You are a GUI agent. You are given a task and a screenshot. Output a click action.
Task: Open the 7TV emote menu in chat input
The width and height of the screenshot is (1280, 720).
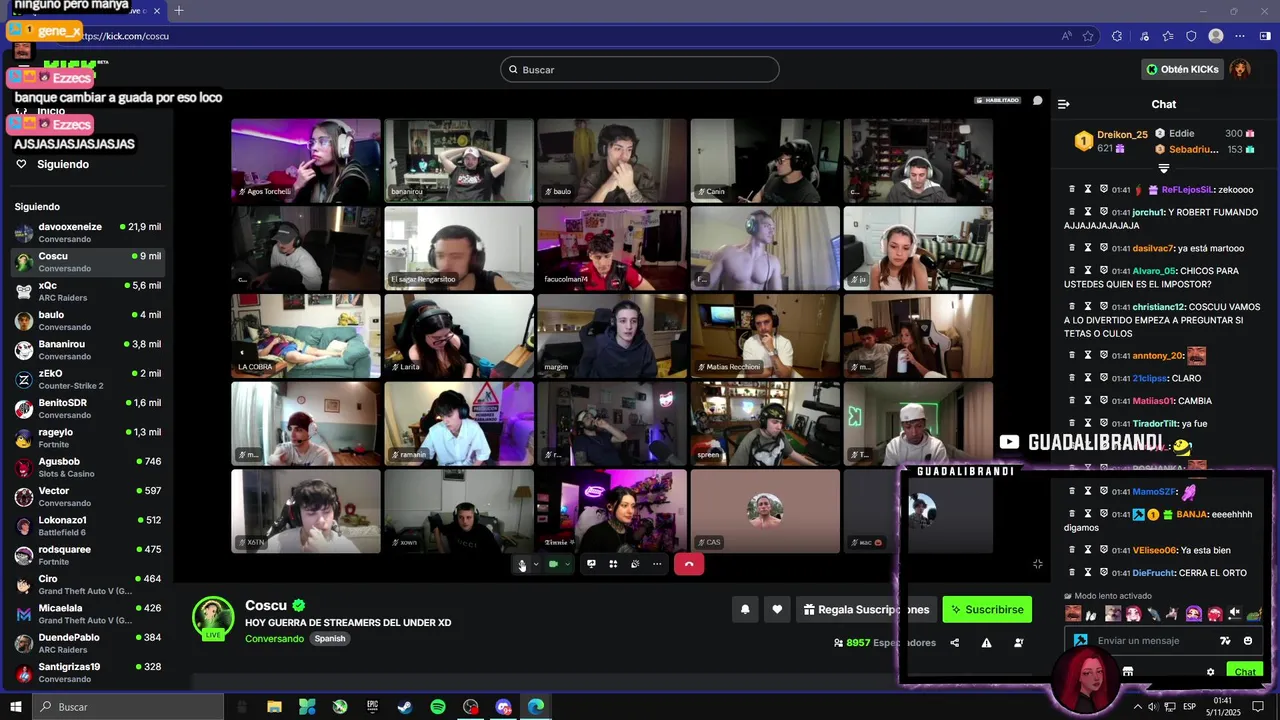[x=1225, y=641]
